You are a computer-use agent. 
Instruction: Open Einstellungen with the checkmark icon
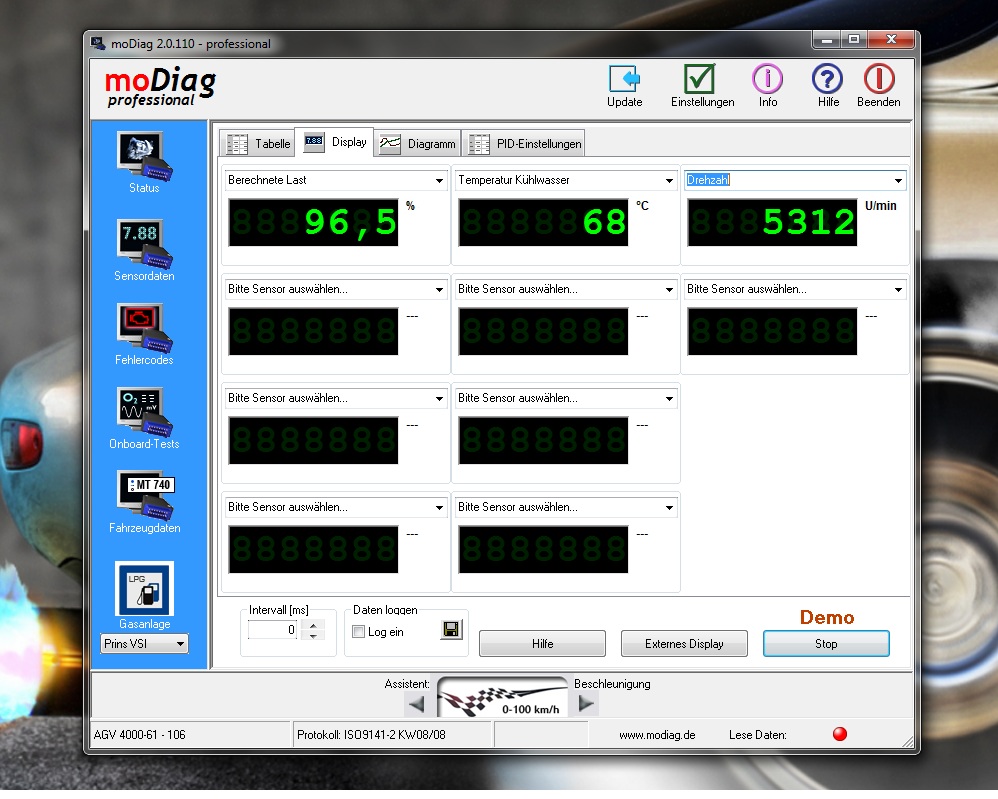point(700,80)
